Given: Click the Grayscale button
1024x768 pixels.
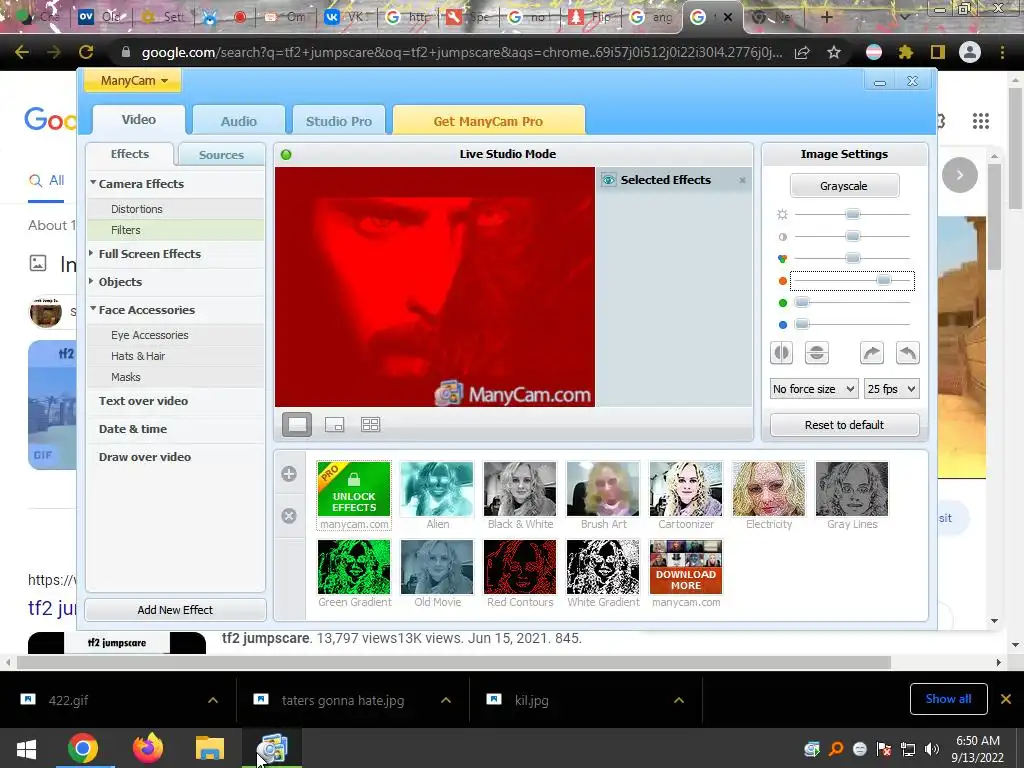Looking at the screenshot, I should pyautogui.click(x=844, y=186).
